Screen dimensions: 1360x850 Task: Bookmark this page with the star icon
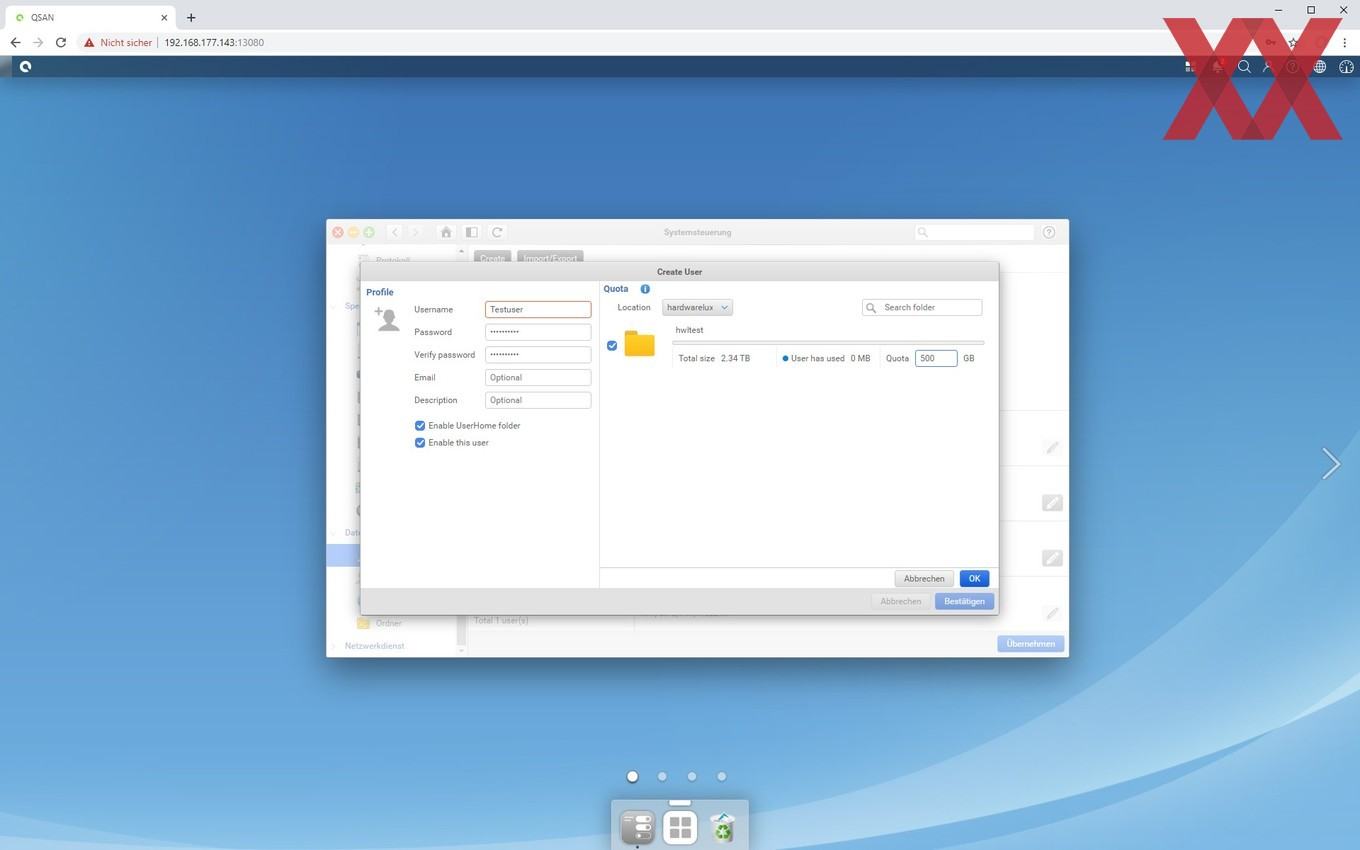[x=1294, y=43]
